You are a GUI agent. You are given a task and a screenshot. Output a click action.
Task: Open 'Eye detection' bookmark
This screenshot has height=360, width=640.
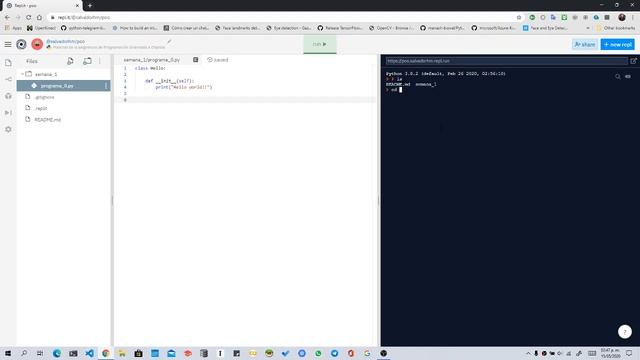coord(289,28)
